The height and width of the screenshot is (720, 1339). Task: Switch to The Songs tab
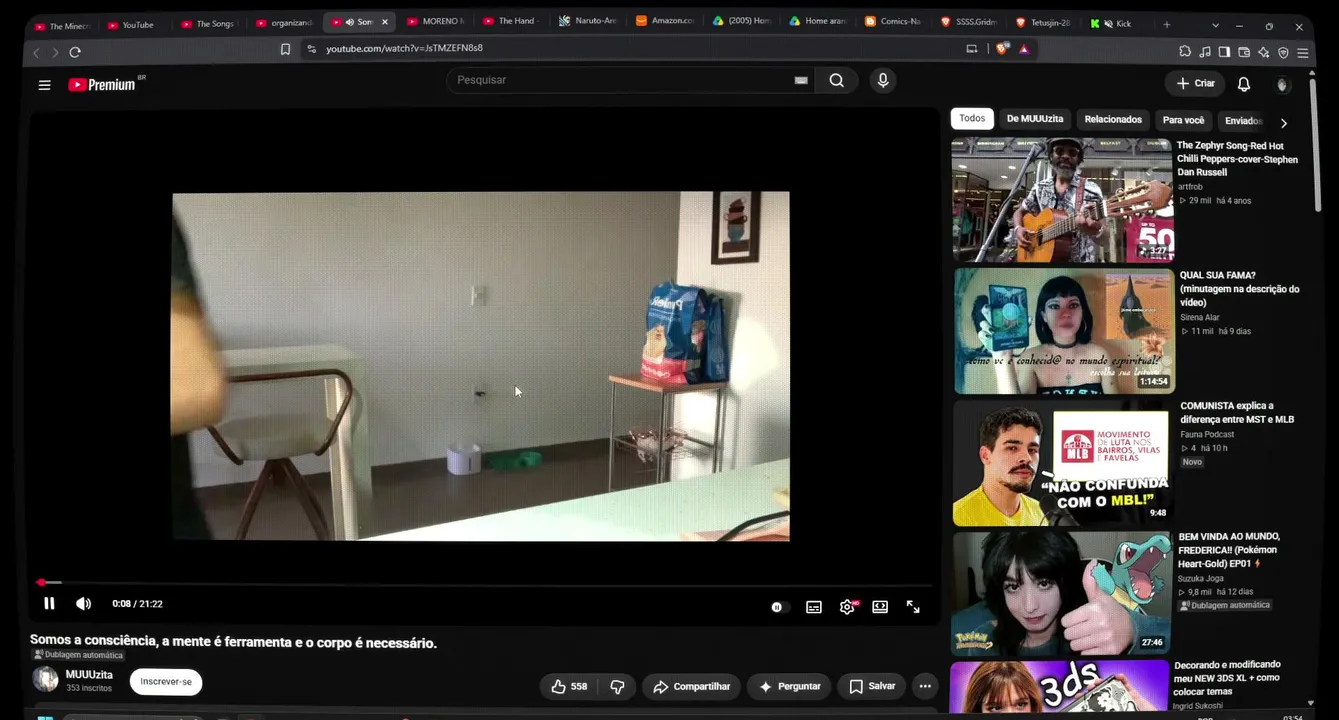pyautogui.click(x=207, y=24)
